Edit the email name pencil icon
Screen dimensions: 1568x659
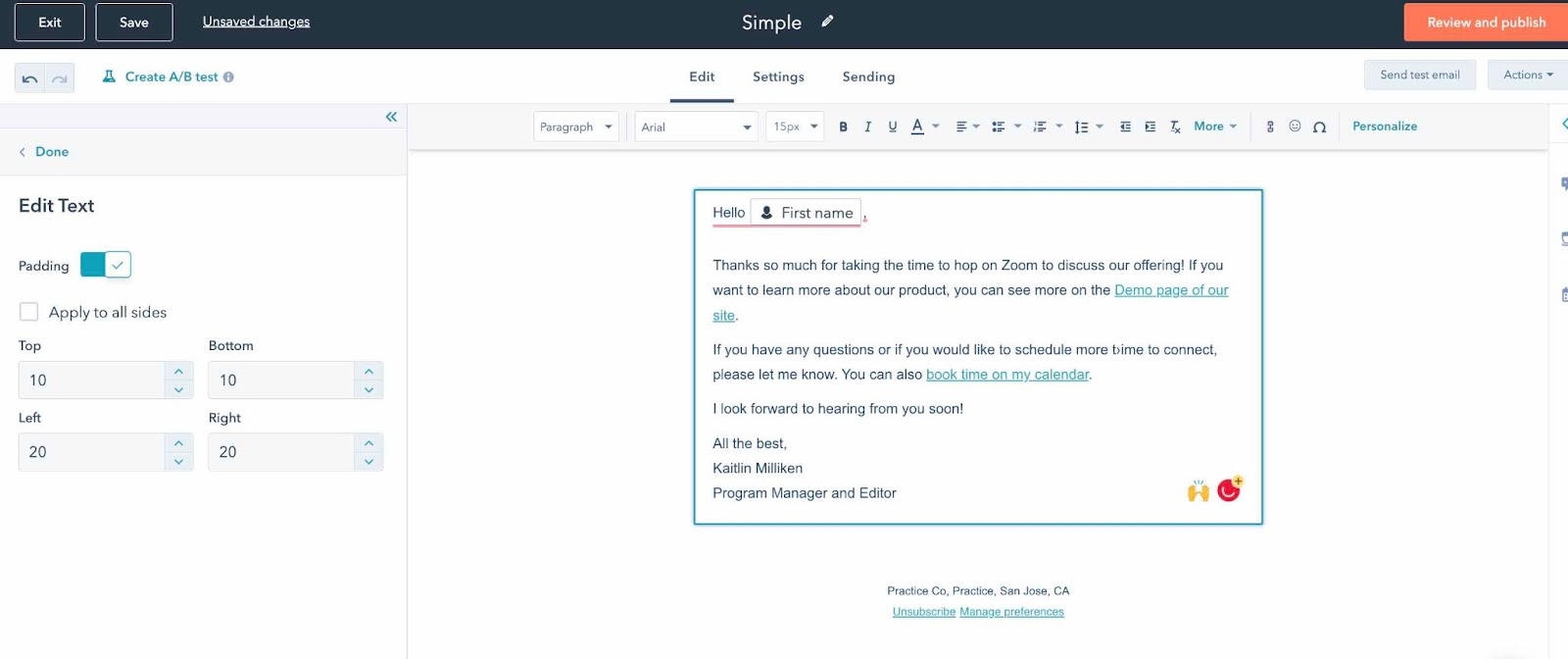tap(827, 21)
